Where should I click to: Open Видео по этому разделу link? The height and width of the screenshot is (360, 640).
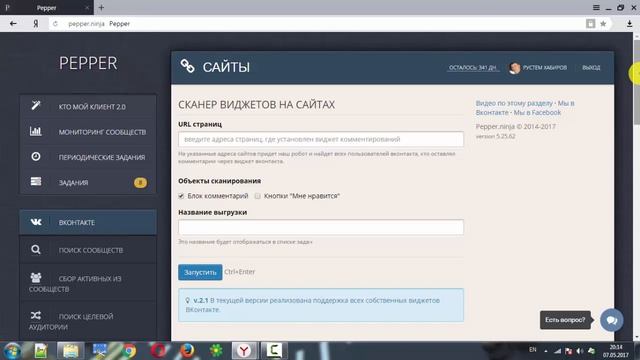[x=514, y=103]
